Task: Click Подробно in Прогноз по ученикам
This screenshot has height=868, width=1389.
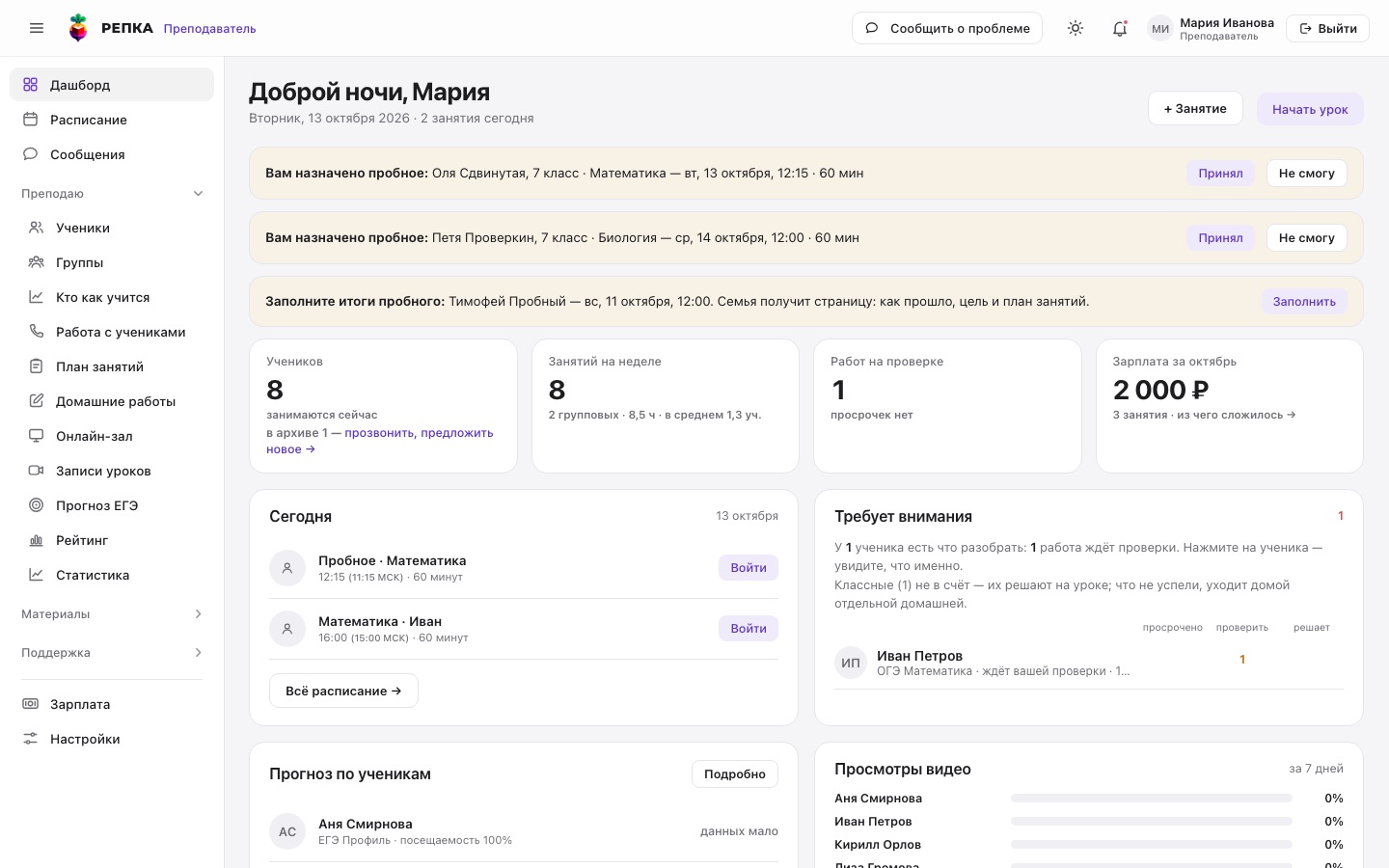Action: pyautogui.click(x=735, y=774)
